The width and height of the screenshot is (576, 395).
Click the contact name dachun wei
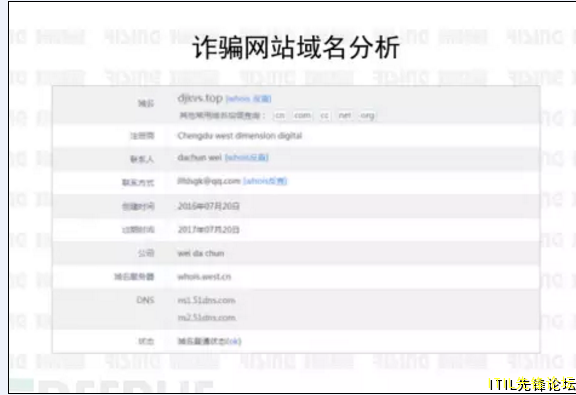pyautogui.click(x=199, y=158)
